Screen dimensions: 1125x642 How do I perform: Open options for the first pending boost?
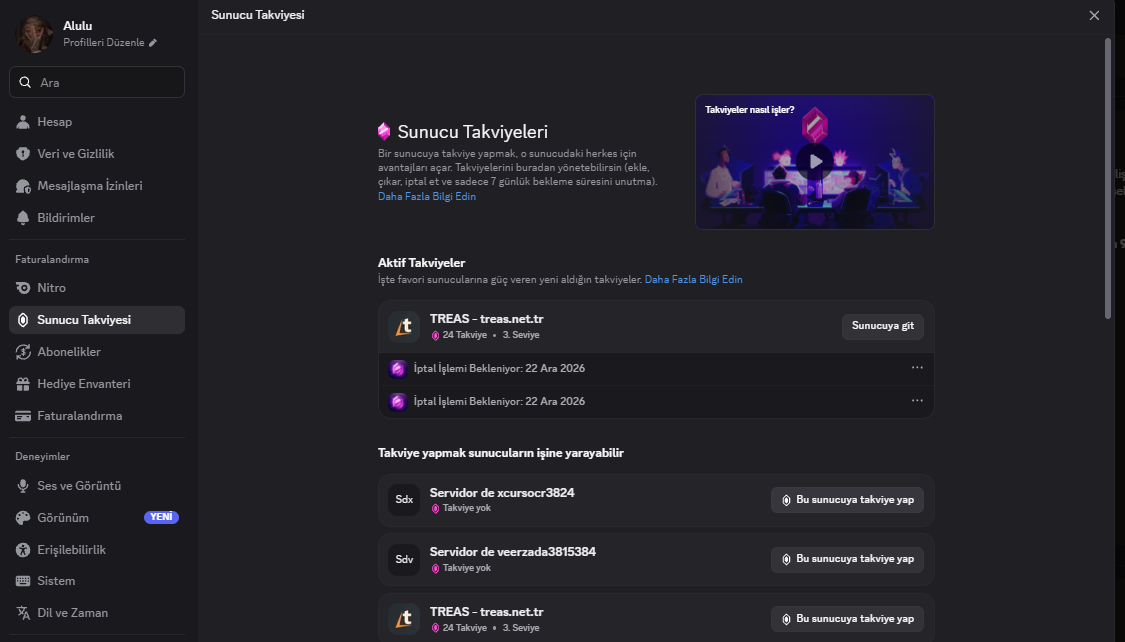(x=917, y=368)
